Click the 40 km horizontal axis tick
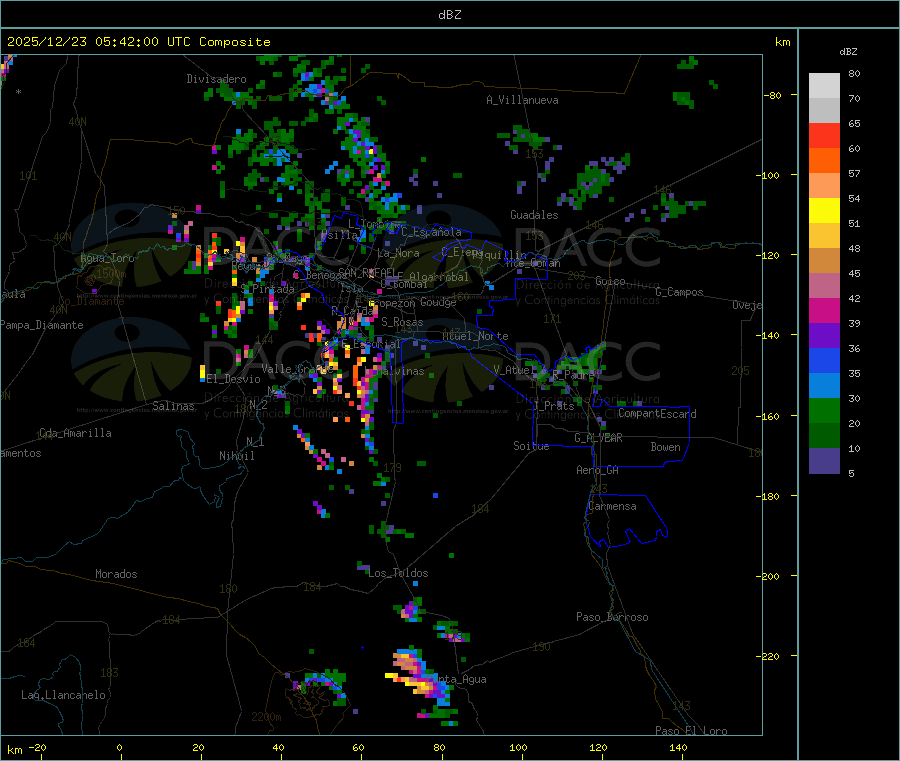The width and height of the screenshot is (900, 761). (x=278, y=747)
